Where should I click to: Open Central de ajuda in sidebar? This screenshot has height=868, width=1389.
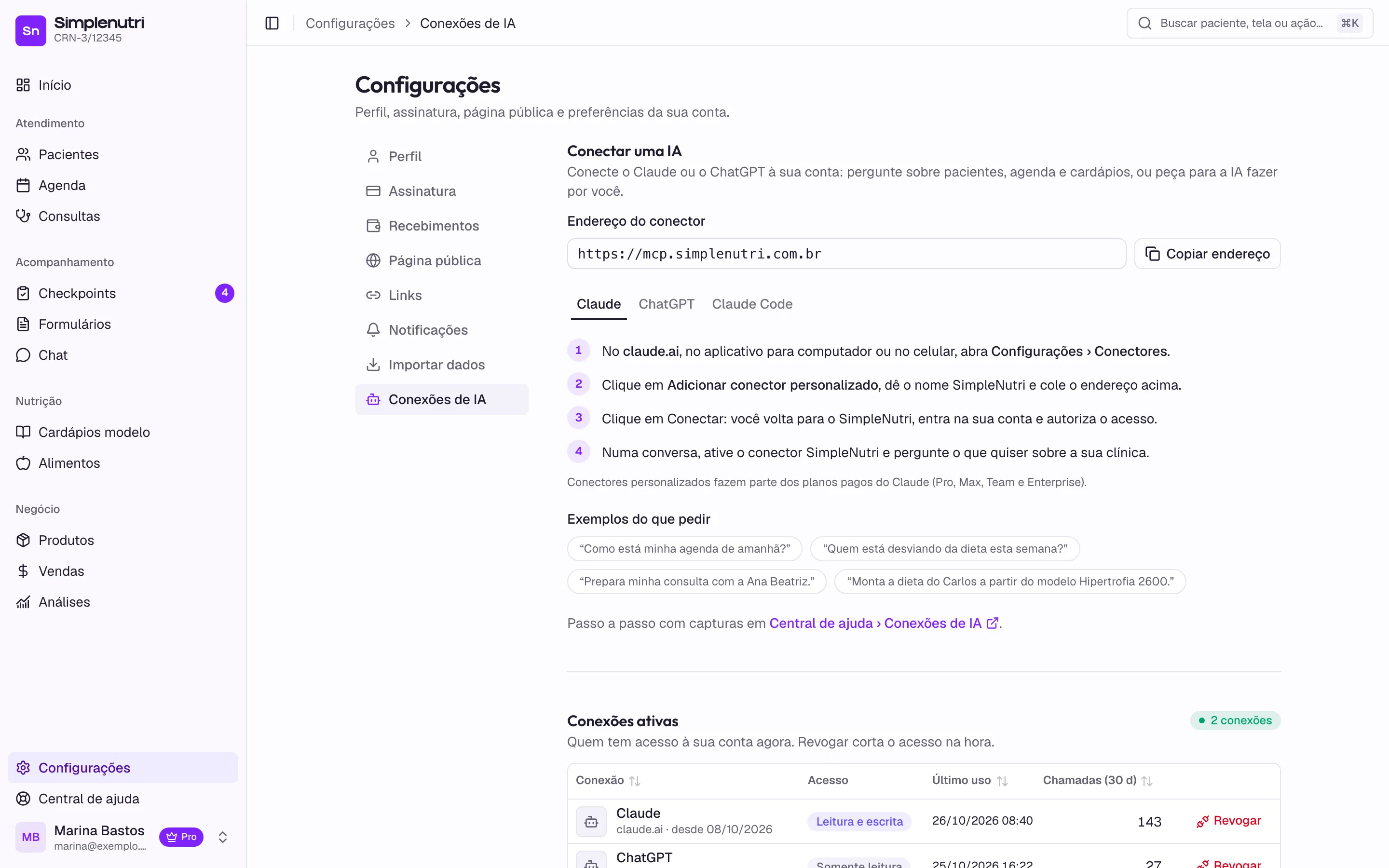(x=123, y=799)
